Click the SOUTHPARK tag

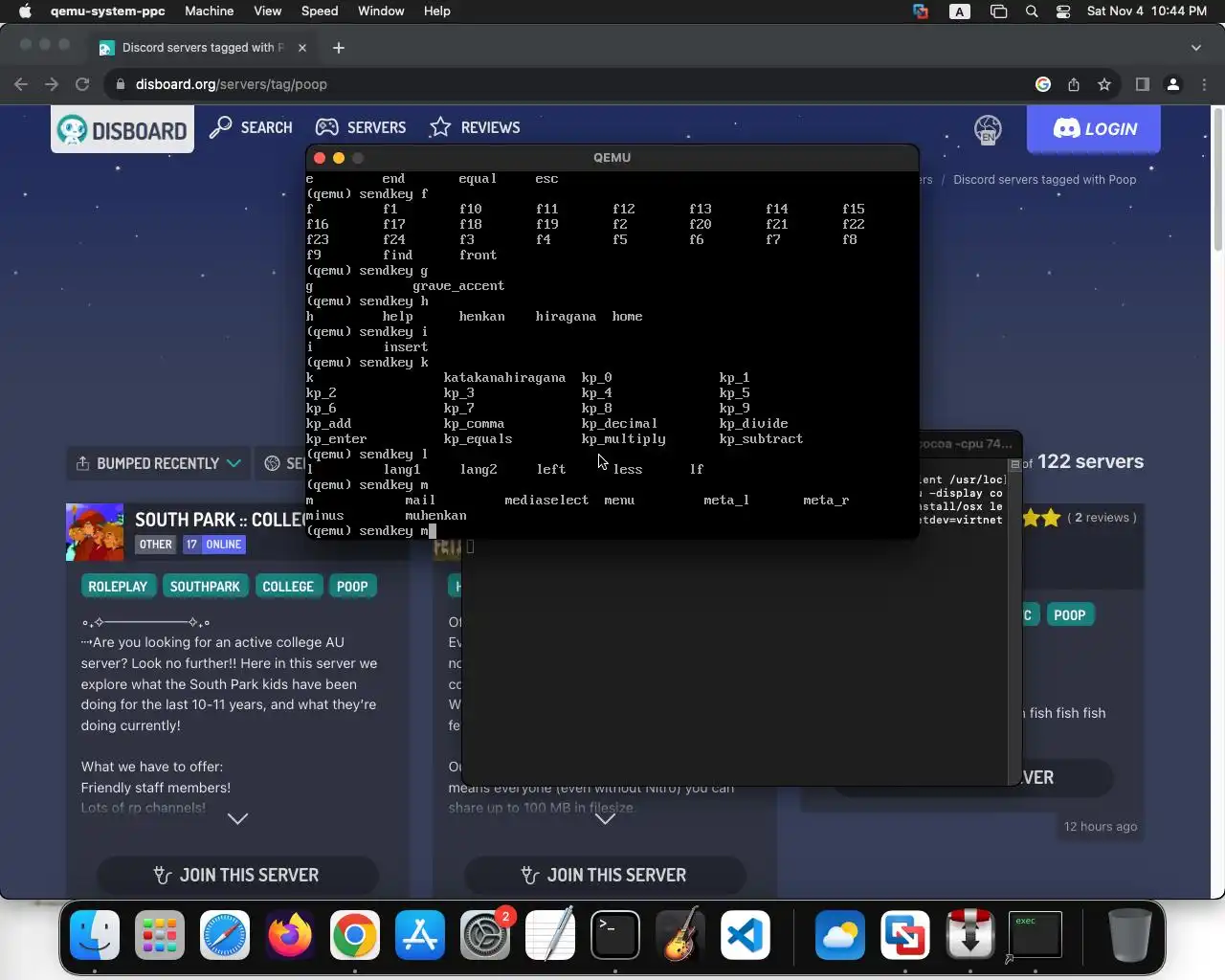205,587
